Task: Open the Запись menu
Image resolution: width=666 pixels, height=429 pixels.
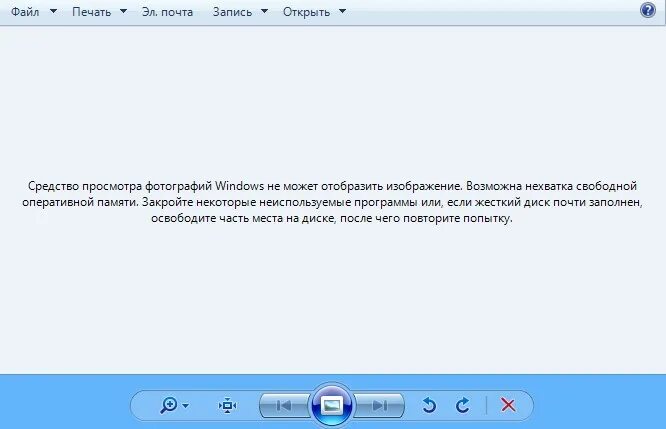Action: coord(232,12)
